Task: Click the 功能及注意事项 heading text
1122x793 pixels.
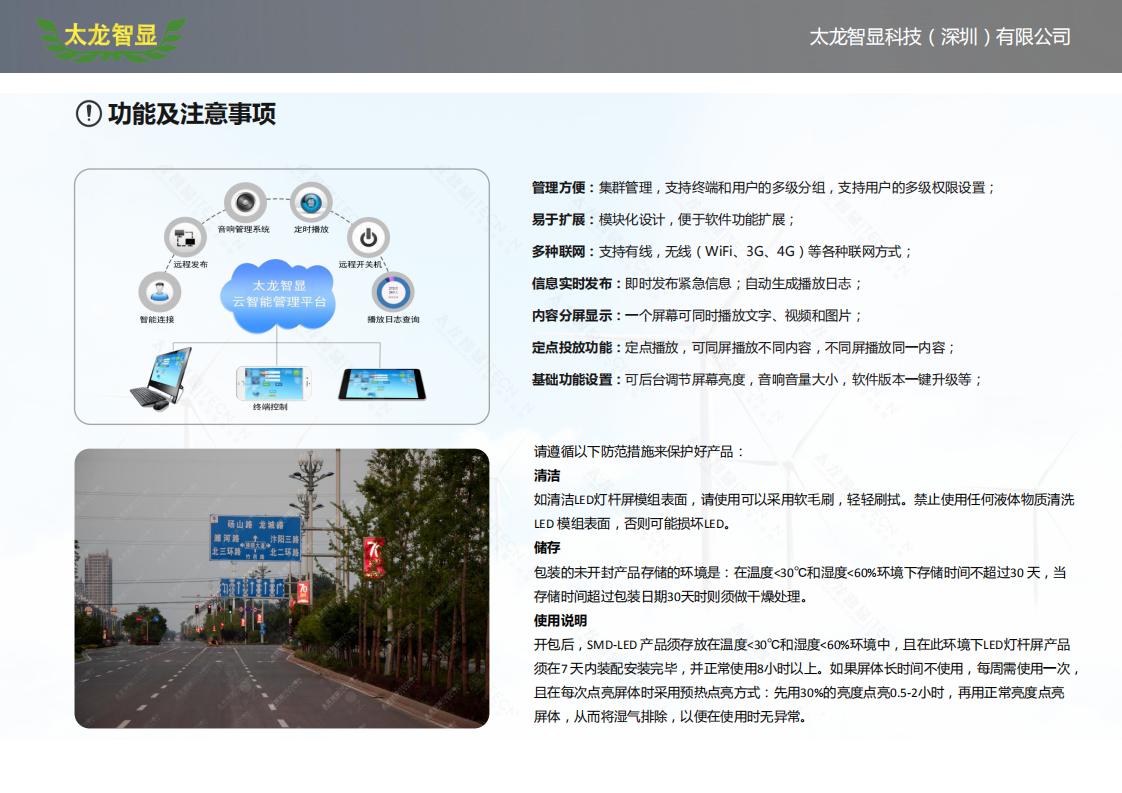Action: pos(192,114)
